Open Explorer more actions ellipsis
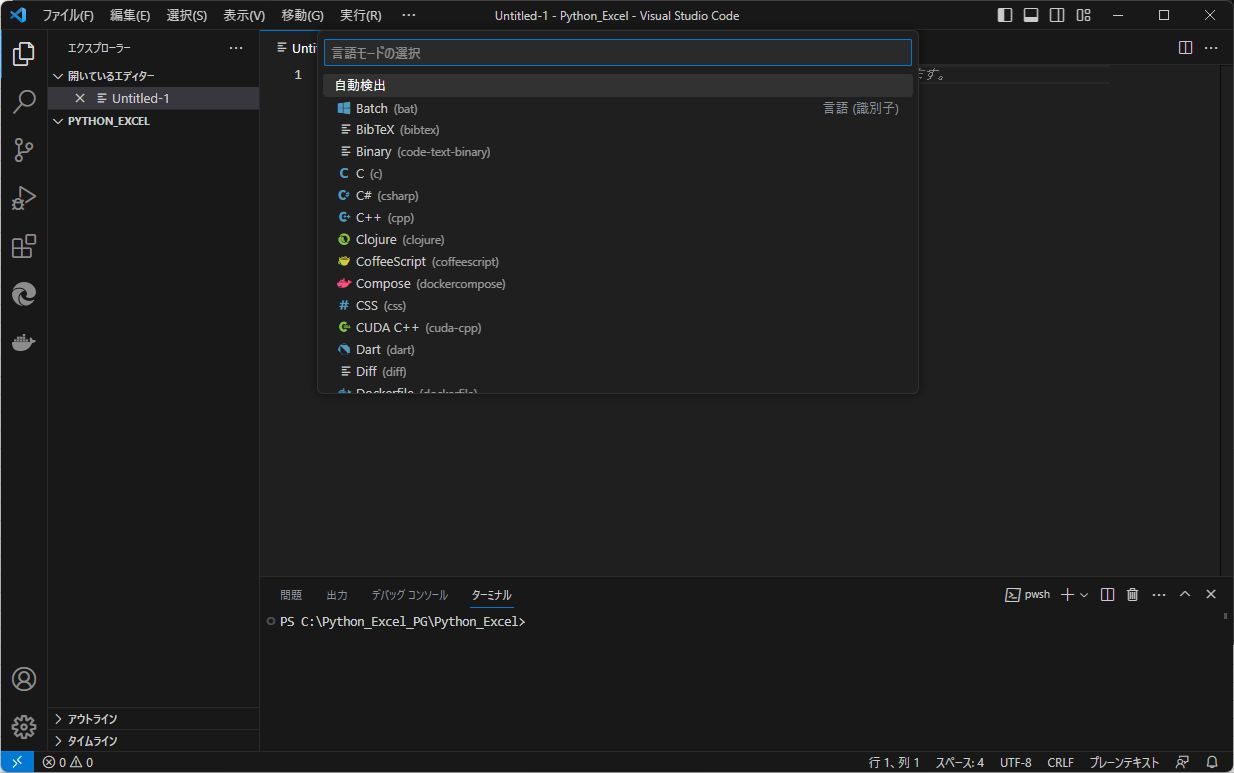 236,48
